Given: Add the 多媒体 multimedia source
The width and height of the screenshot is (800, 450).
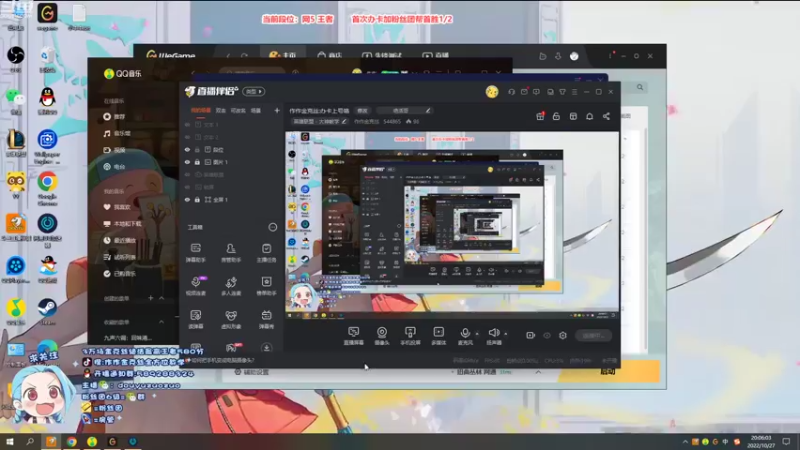Looking at the screenshot, I should [438, 336].
